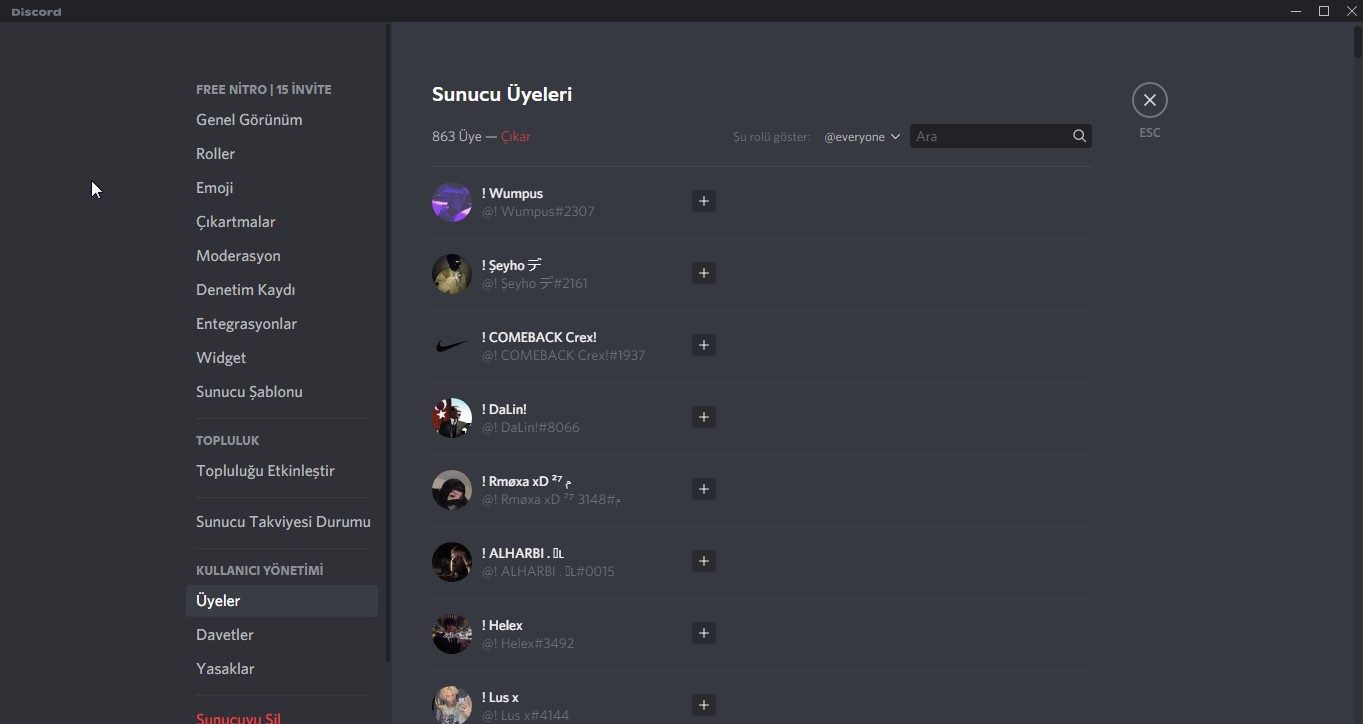1363x724 pixels.
Task: Open ! Wumpus avatar
Action: point(452,202)
